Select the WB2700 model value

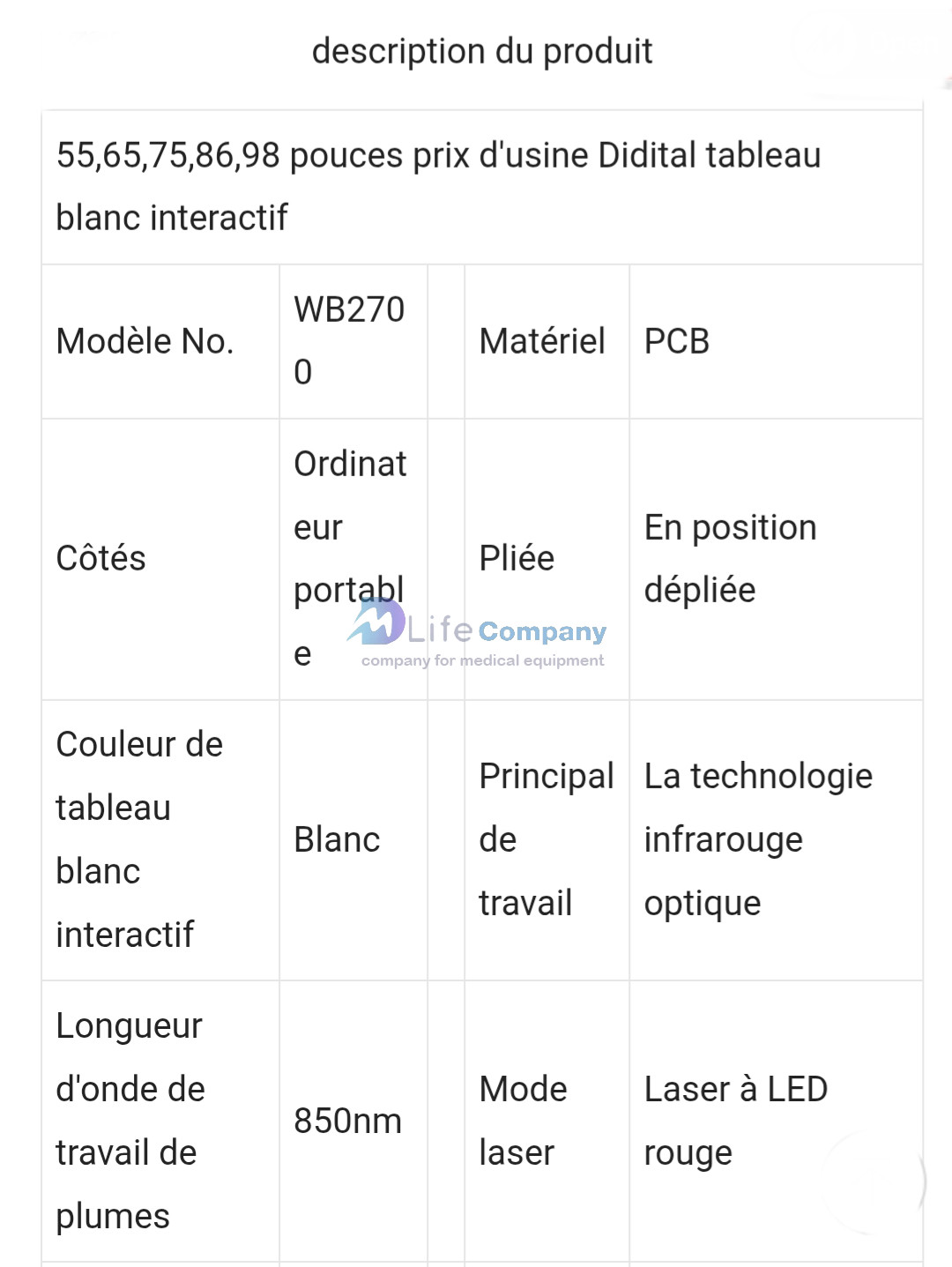(x=349, y=341)
